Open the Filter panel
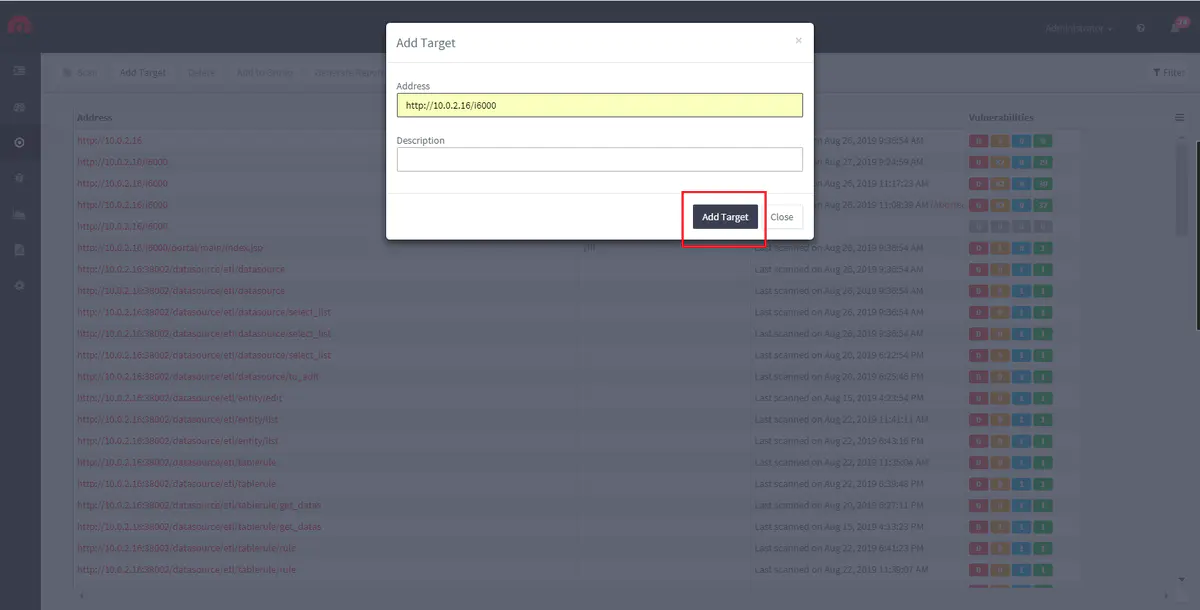Image resolution: width=1200 pixels, height=610 pixels. click(1168, 73)
